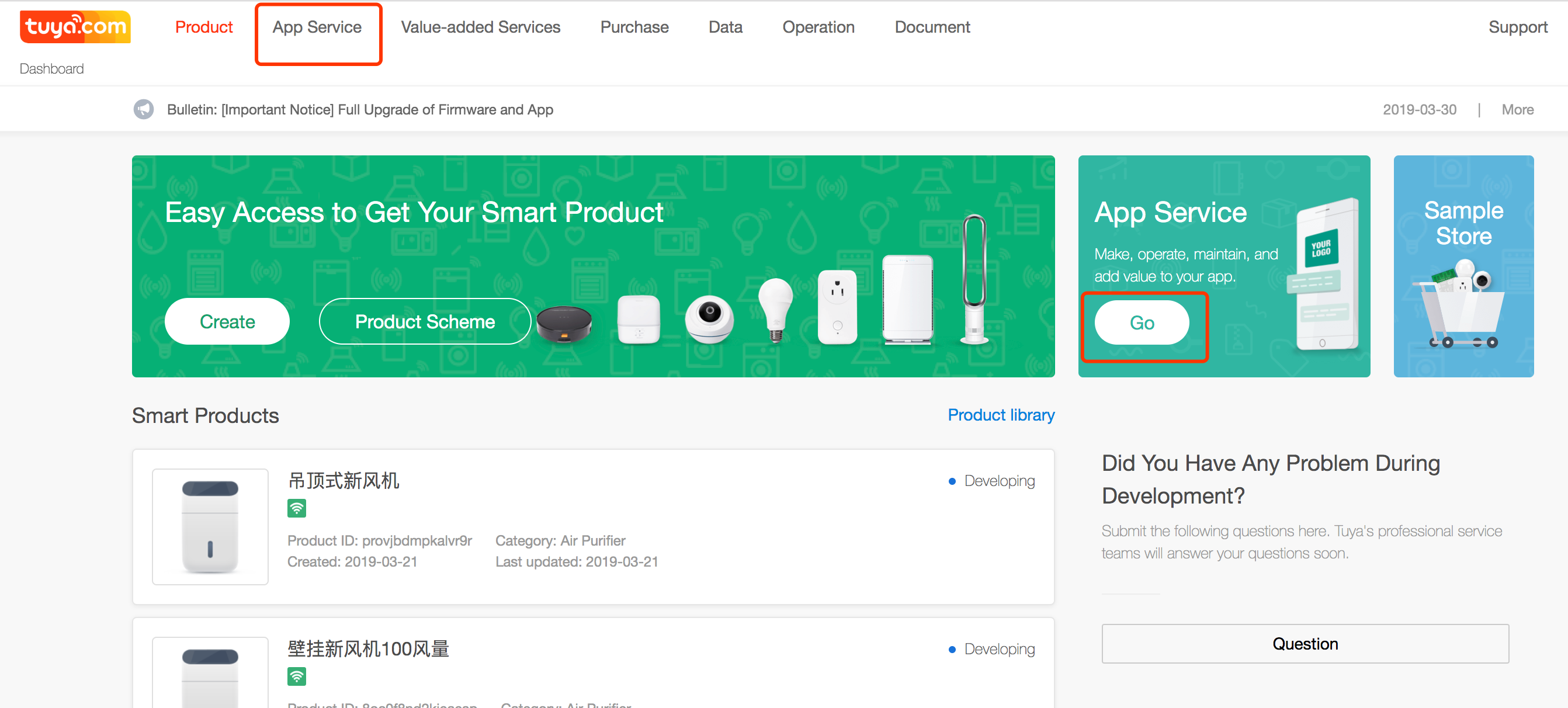Screen dimensions: 1568x708
Task: Click the Question button
Action: tap(1305, 644)
